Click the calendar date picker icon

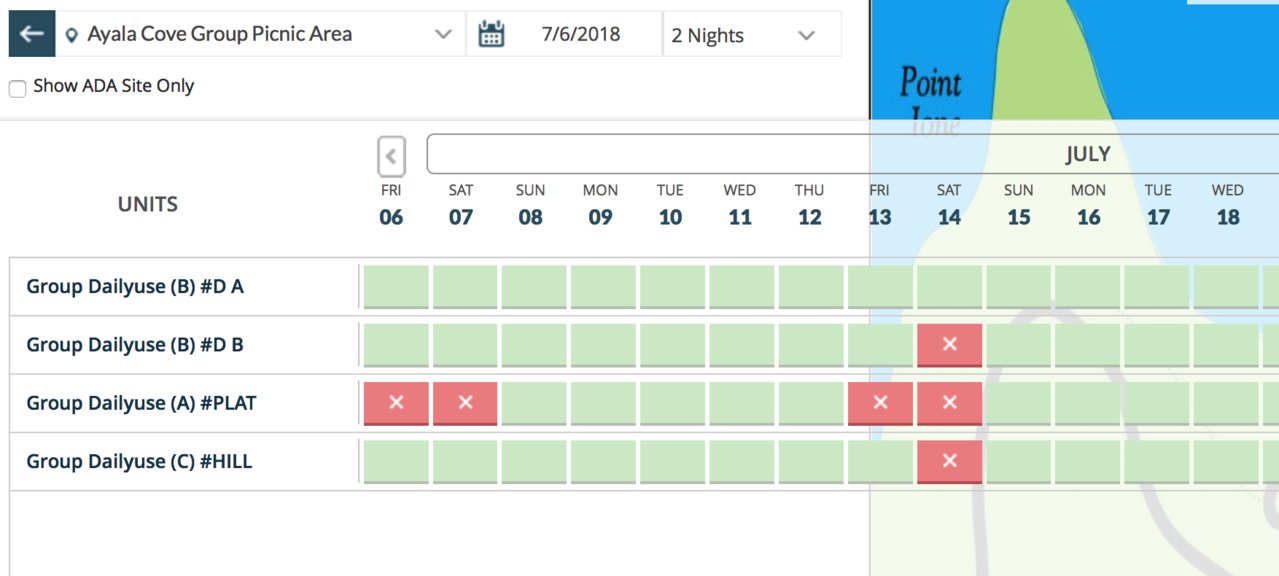[491, 34]
